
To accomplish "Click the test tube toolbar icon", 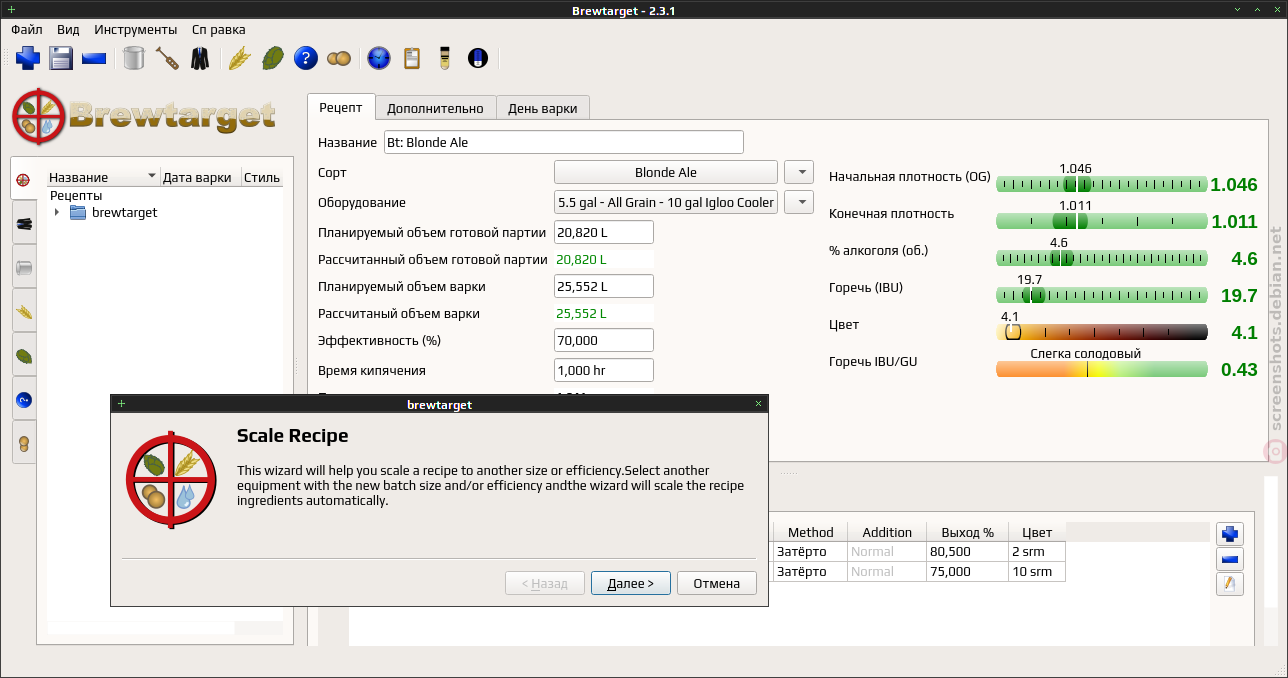I will pos(444,58).
